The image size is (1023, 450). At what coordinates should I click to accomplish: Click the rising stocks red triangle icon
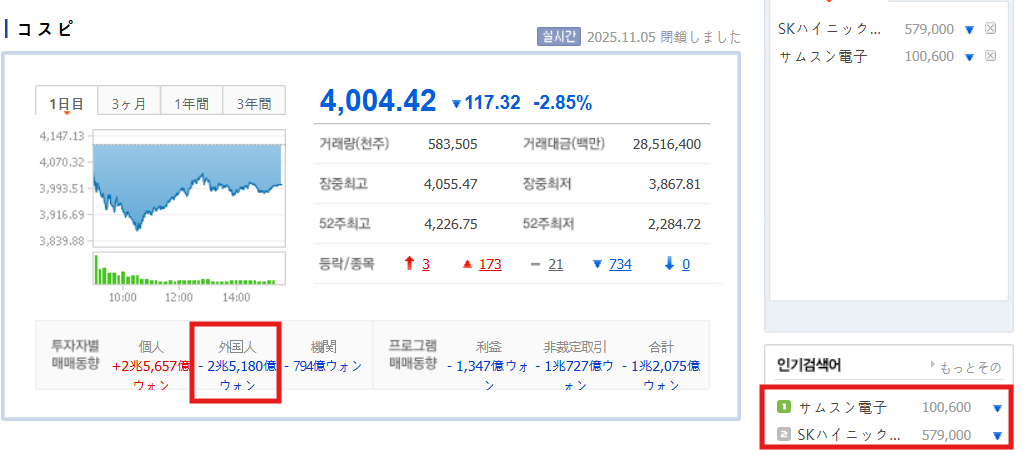coord(466,264)
